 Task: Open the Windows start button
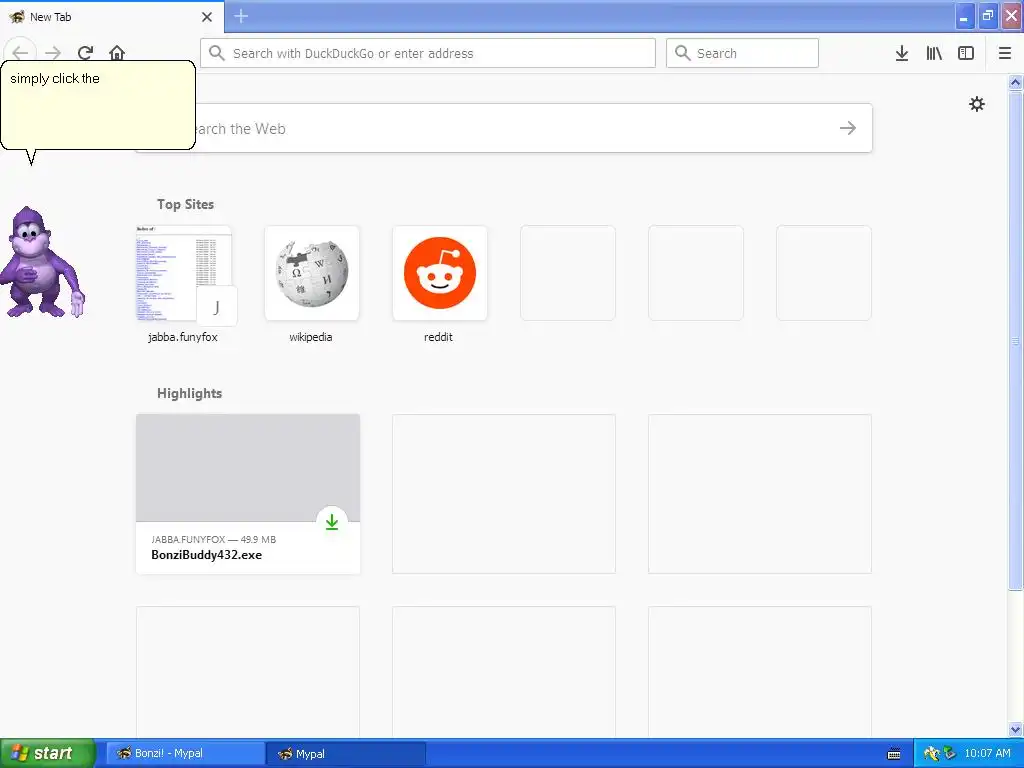coord(48,753)
